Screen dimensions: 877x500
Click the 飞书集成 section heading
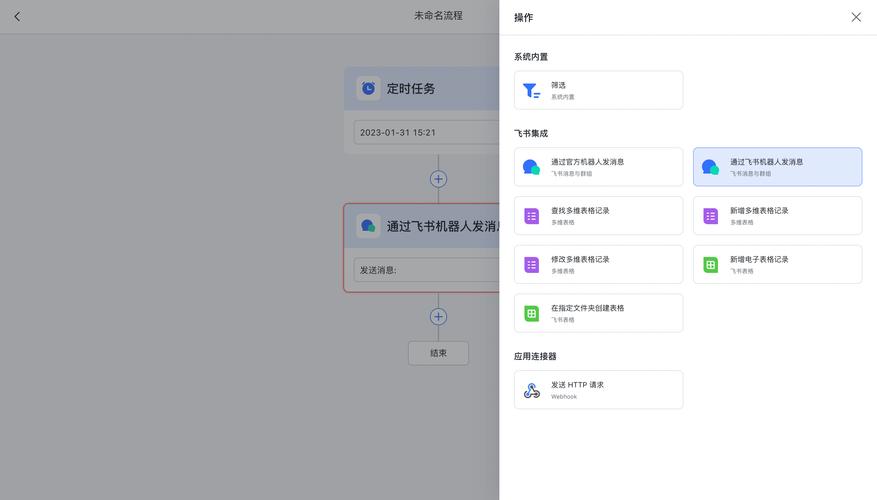(531, 133)
